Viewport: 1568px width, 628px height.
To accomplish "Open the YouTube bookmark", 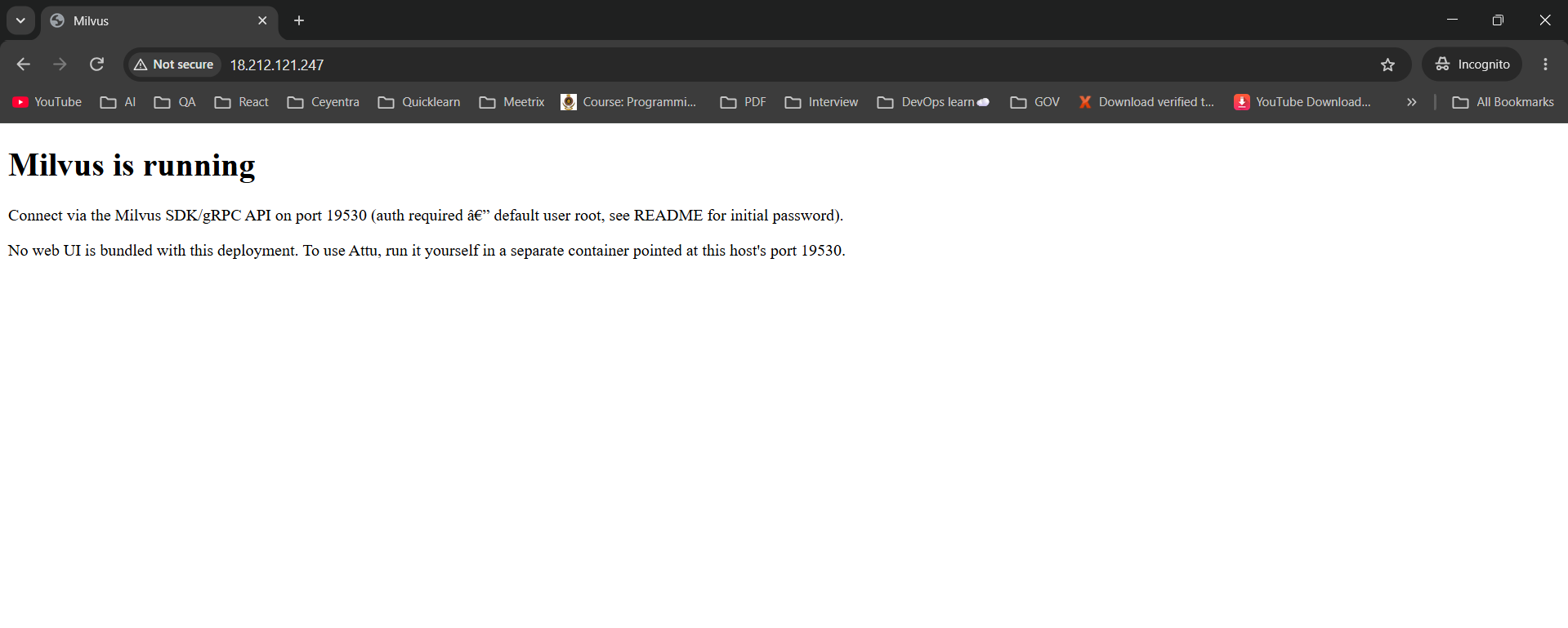I will [47, 102].
